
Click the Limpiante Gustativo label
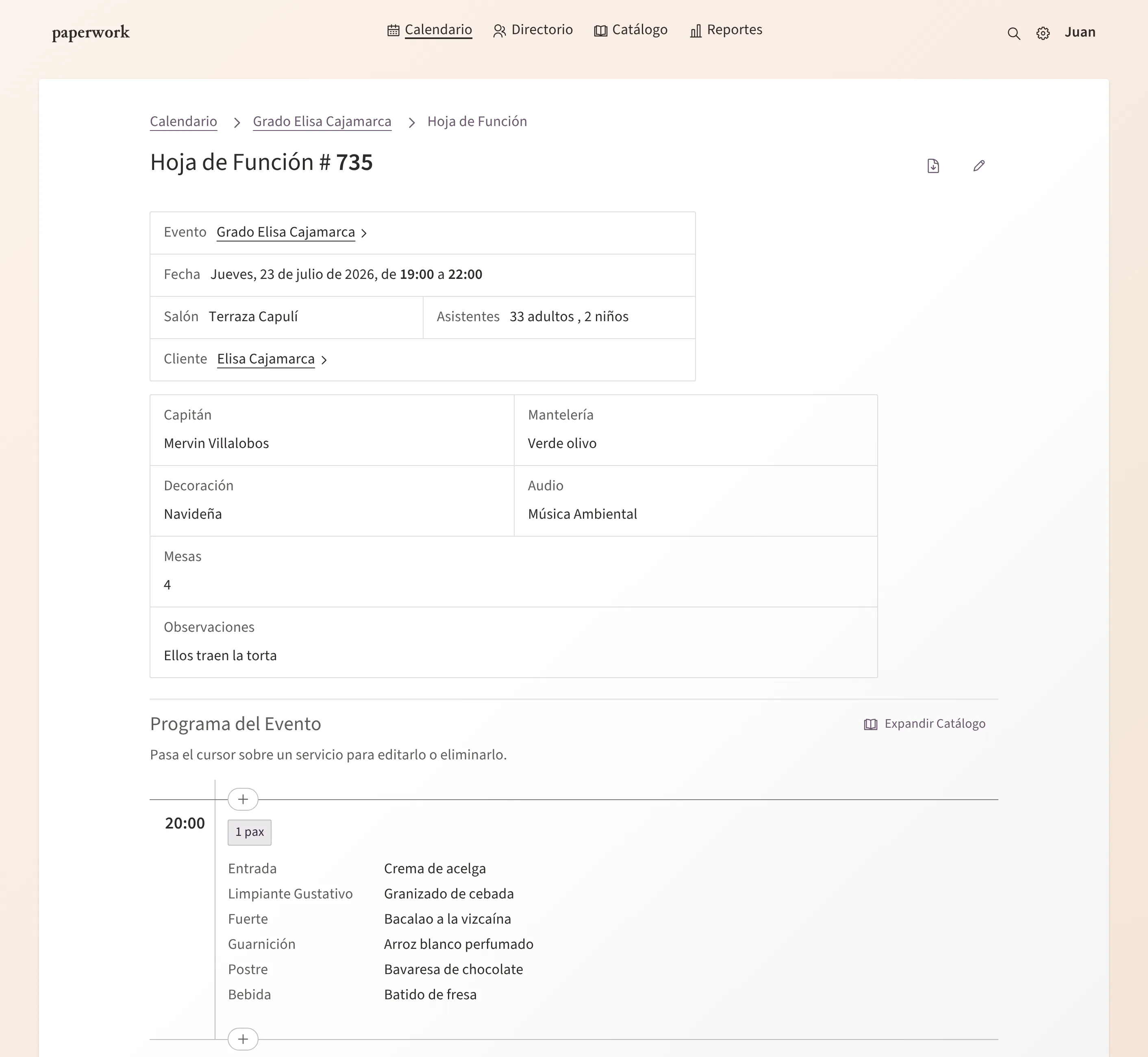click(291, 894)
